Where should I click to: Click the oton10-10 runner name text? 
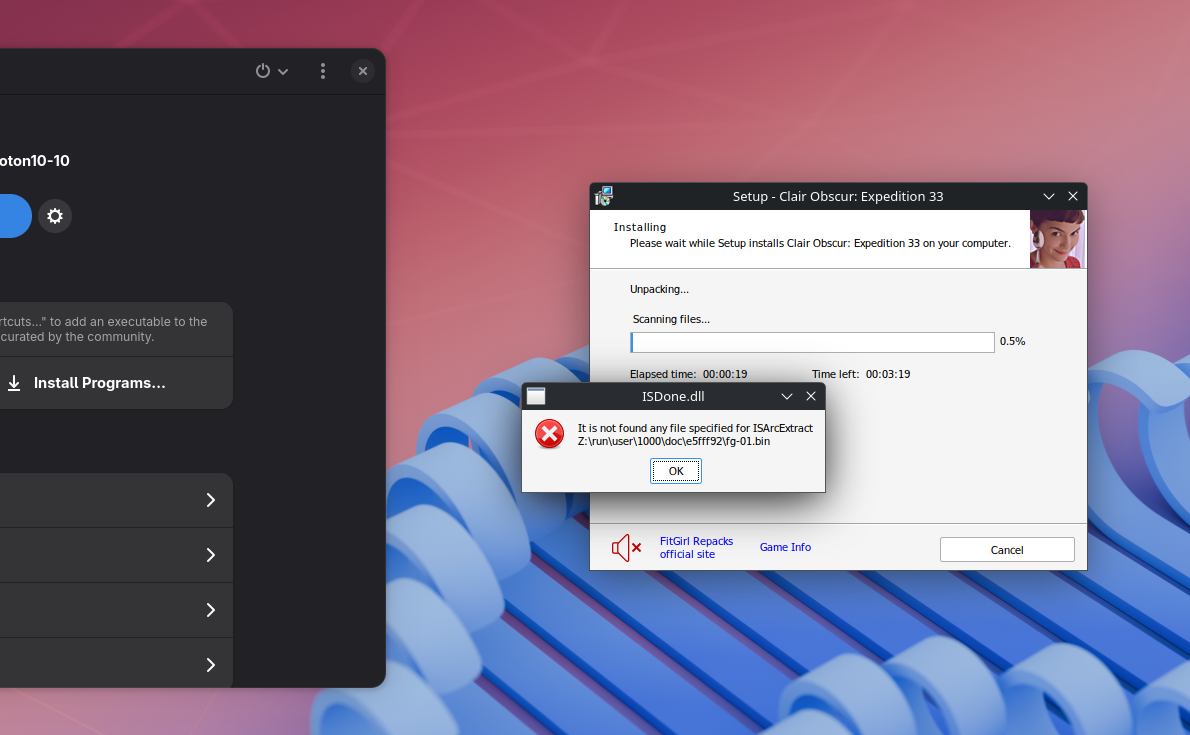[x=35, y=160]
